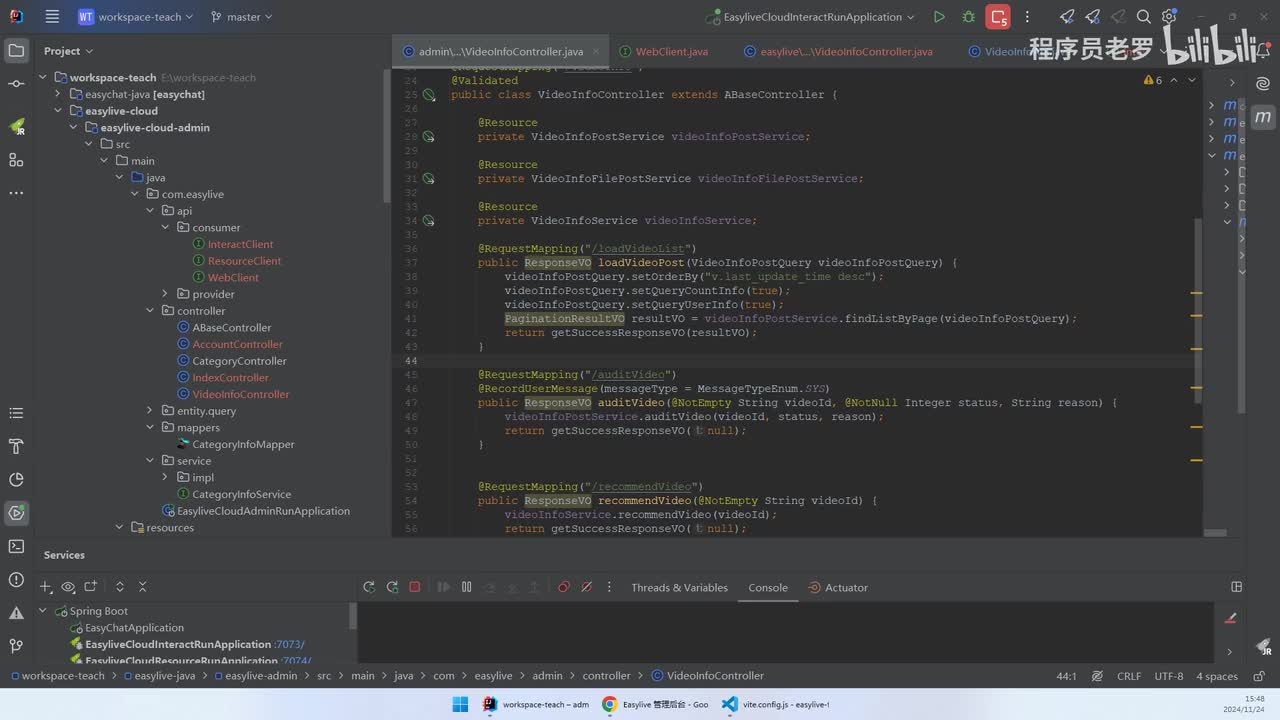Toggle the Services view options eye icon

[68, 587]
